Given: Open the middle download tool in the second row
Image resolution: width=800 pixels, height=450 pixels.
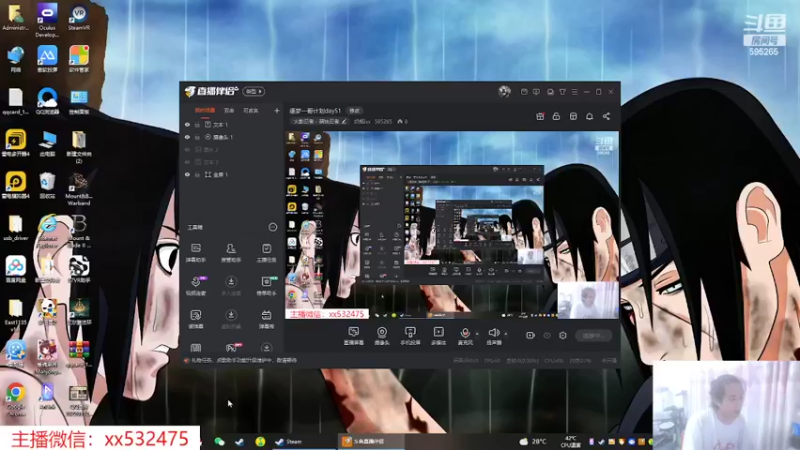Looking at the screenshot, I should click(x=231, y=286).
